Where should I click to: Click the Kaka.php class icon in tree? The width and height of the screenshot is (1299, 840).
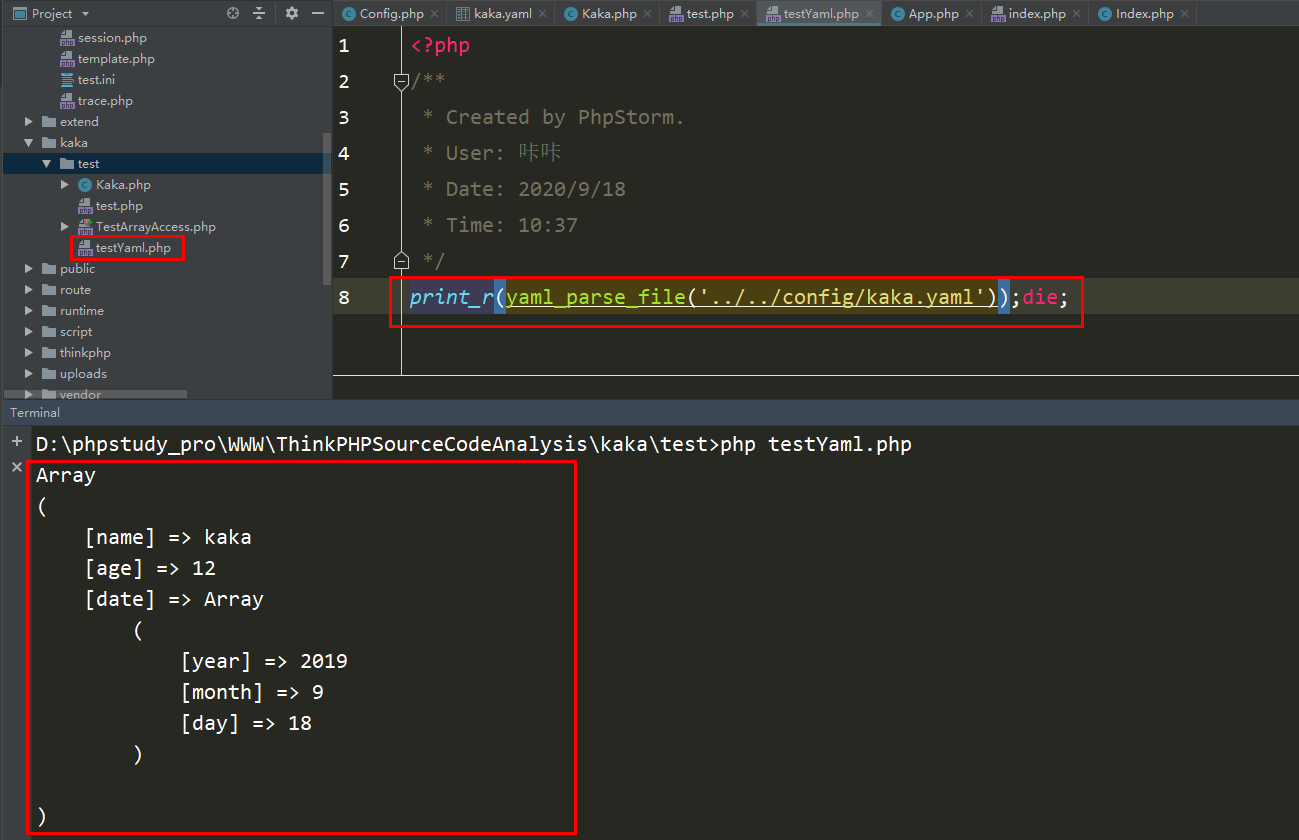[x=85, y=185]
